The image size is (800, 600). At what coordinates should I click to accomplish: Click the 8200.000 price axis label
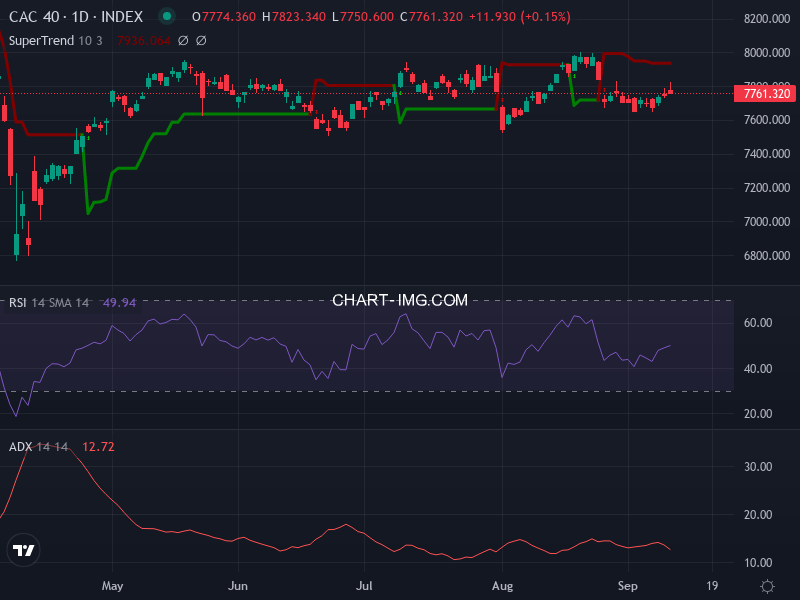[767, 19]
